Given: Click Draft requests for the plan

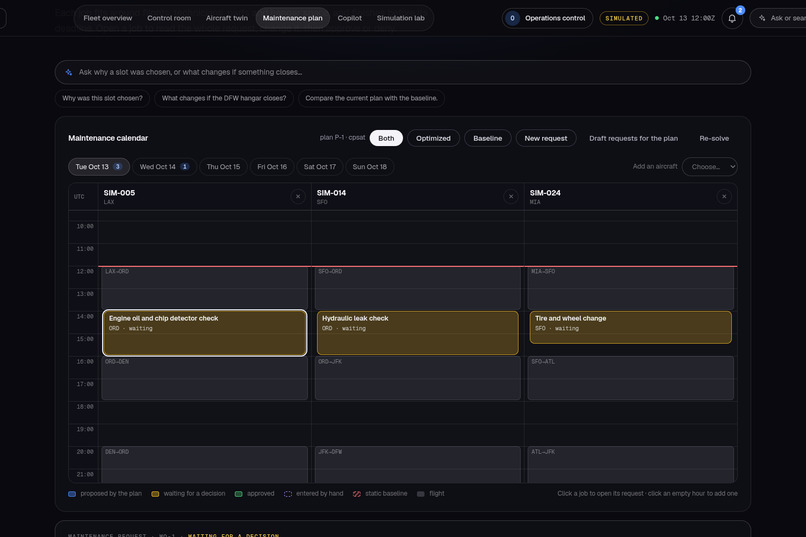Looking at the screenshot, I should [x=633, y=138].
